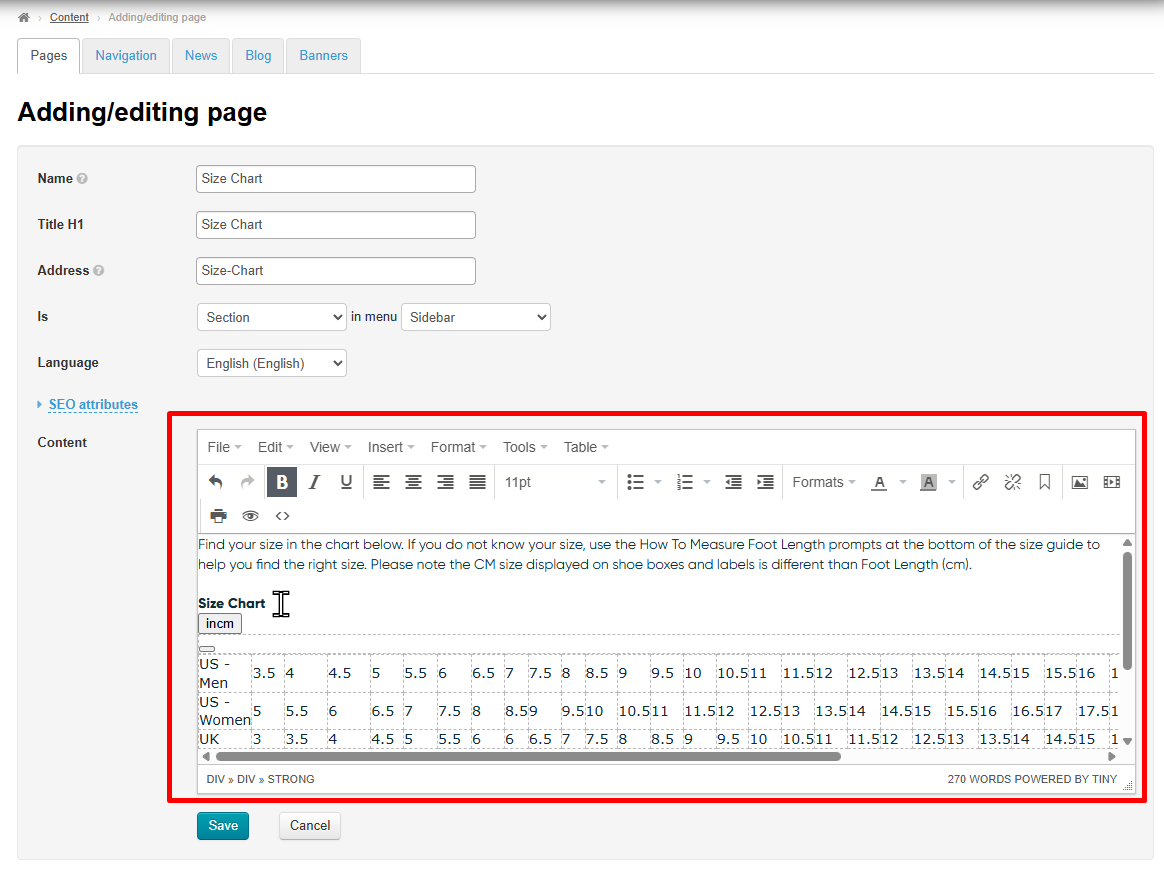The height and width of the screenshot is (869, 1164).
Task: Click the Cancel button
Action: pos(310,825)
